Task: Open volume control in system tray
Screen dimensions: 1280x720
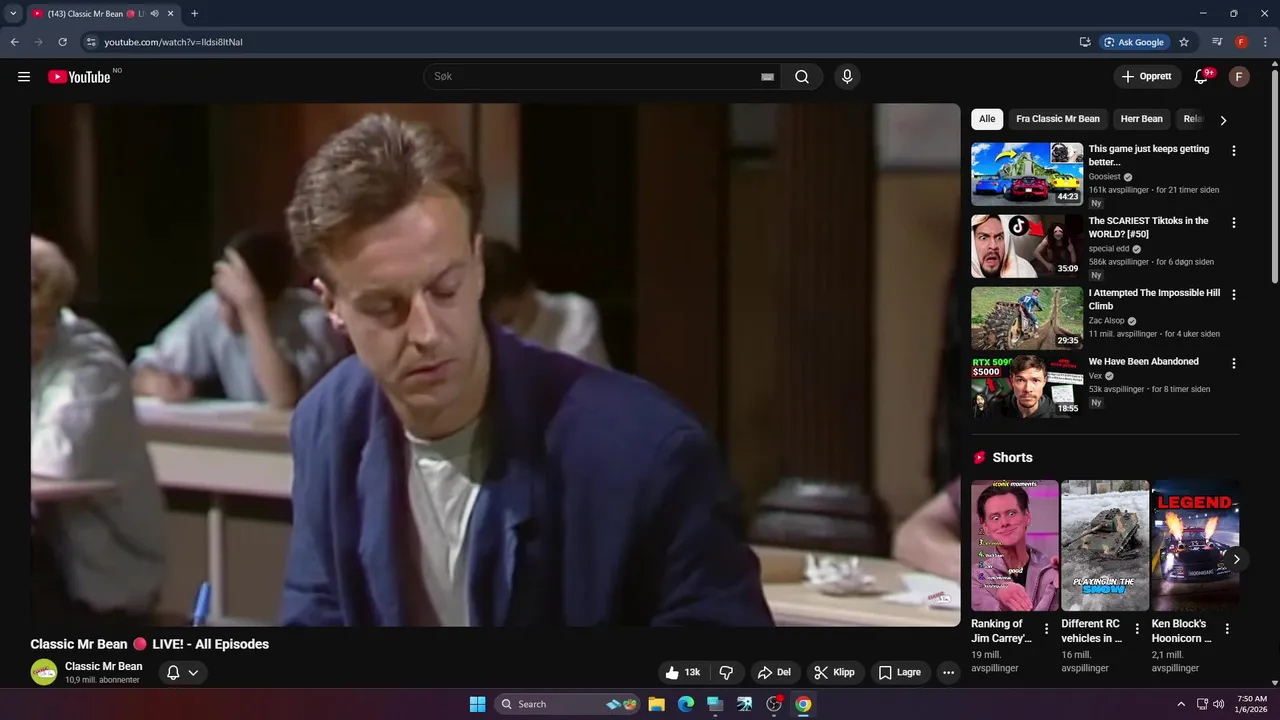Action: (x=1218, y=704)
